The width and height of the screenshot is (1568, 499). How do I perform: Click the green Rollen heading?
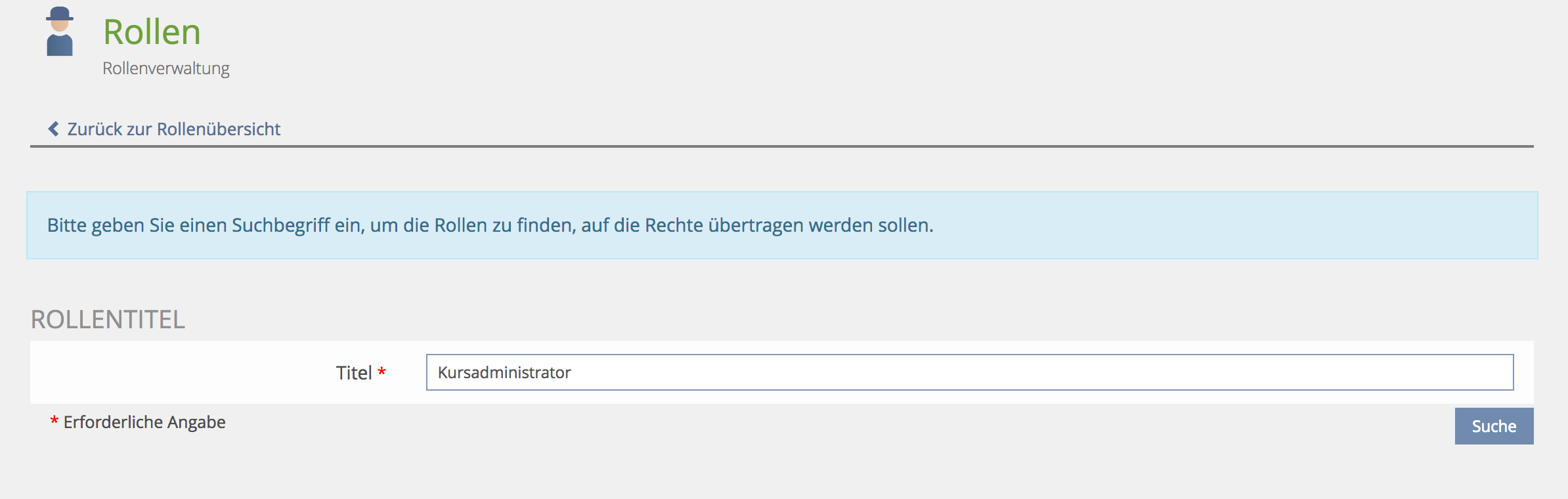152,32
